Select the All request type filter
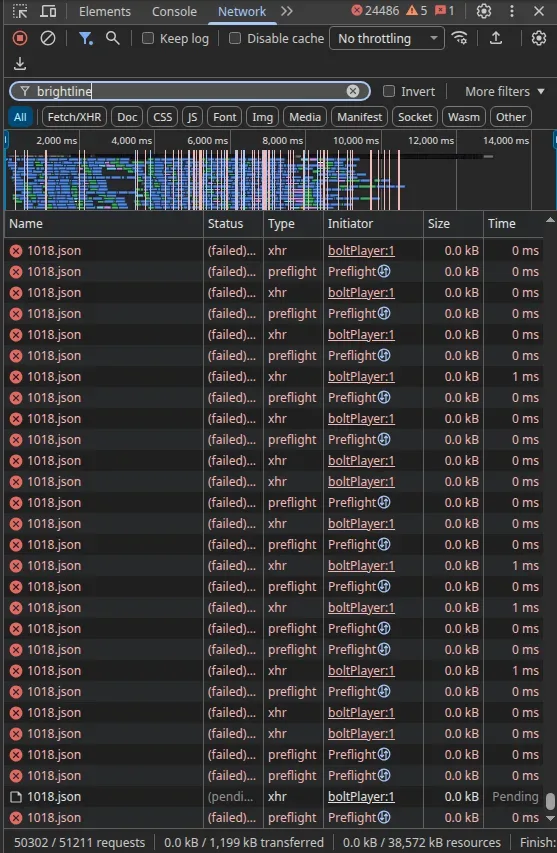Image resolution: width=557 pixels, height=853 pixels. pos(20,117)
